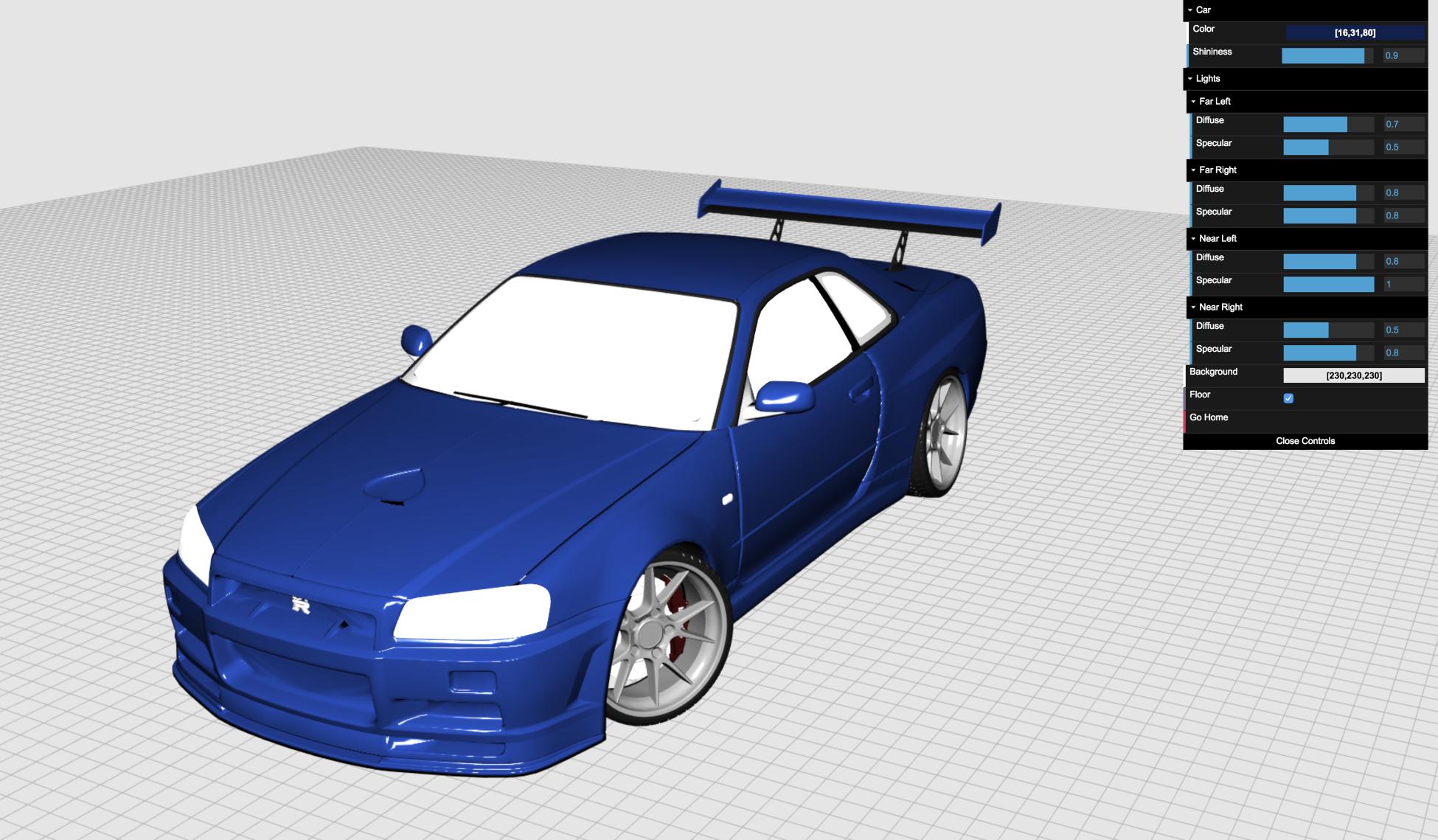
Task: Click Close Controls button
Action: [x=1305, y=441]
